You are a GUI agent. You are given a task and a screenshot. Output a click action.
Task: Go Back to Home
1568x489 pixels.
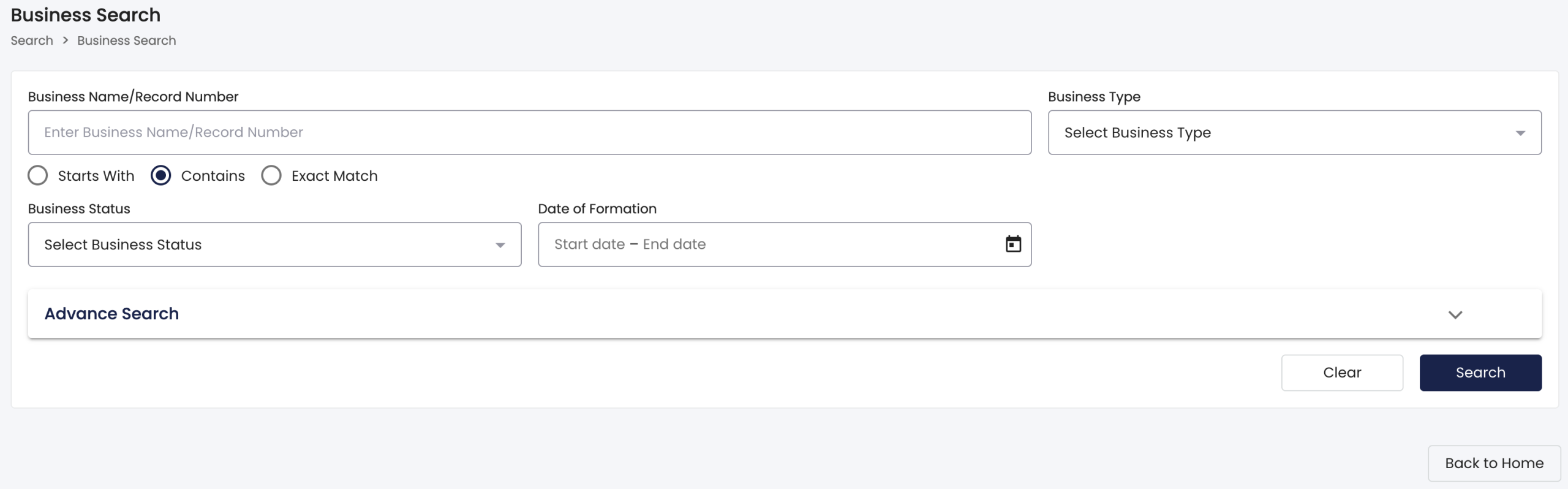pos(1494,463)
